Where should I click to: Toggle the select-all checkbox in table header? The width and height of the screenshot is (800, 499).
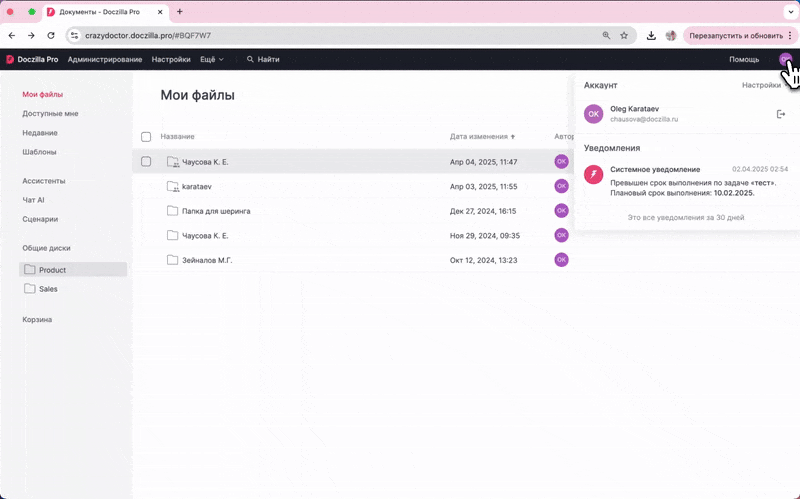pyautogui.click(x=146, y=137)
